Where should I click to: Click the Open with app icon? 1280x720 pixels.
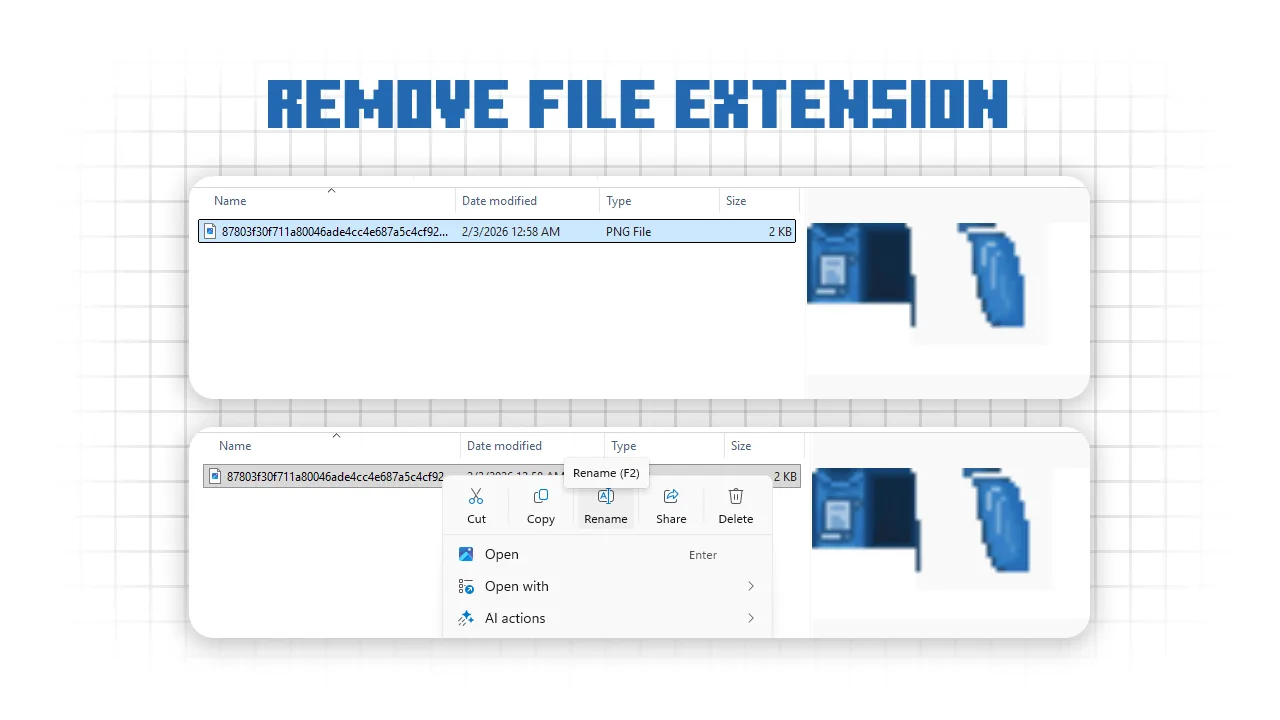point(465,586)
